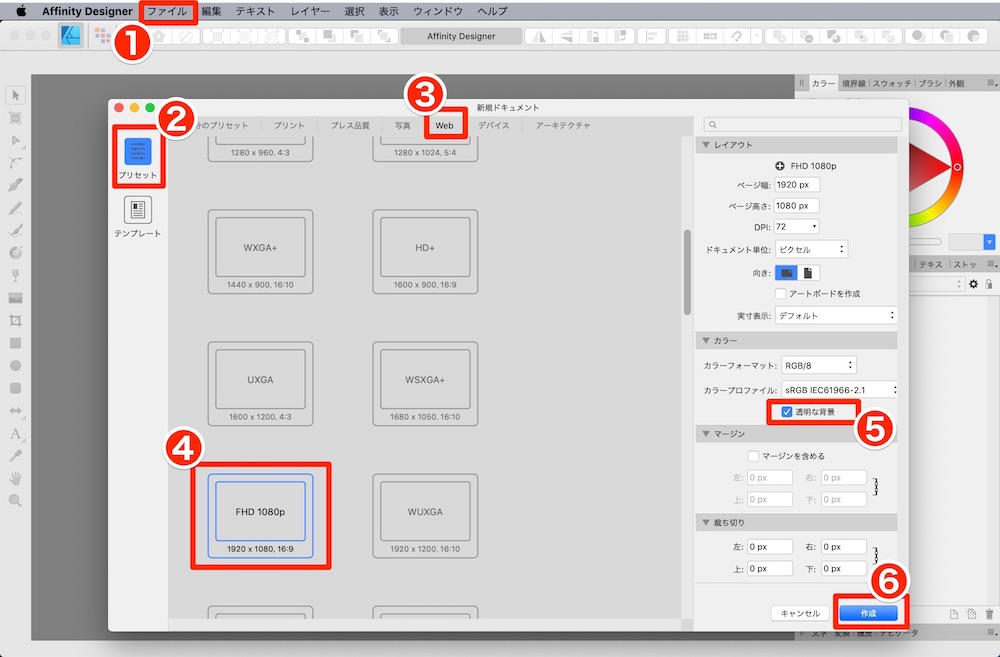
Task: Open the カラープロファイル dropdown
Action: point(839,389)
